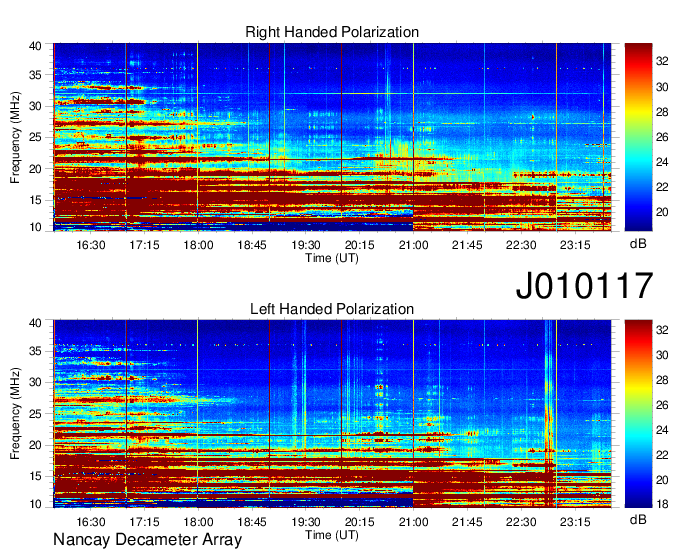
Task: Click 23:15 tick on upper time axis
Action: pos(575,245)
